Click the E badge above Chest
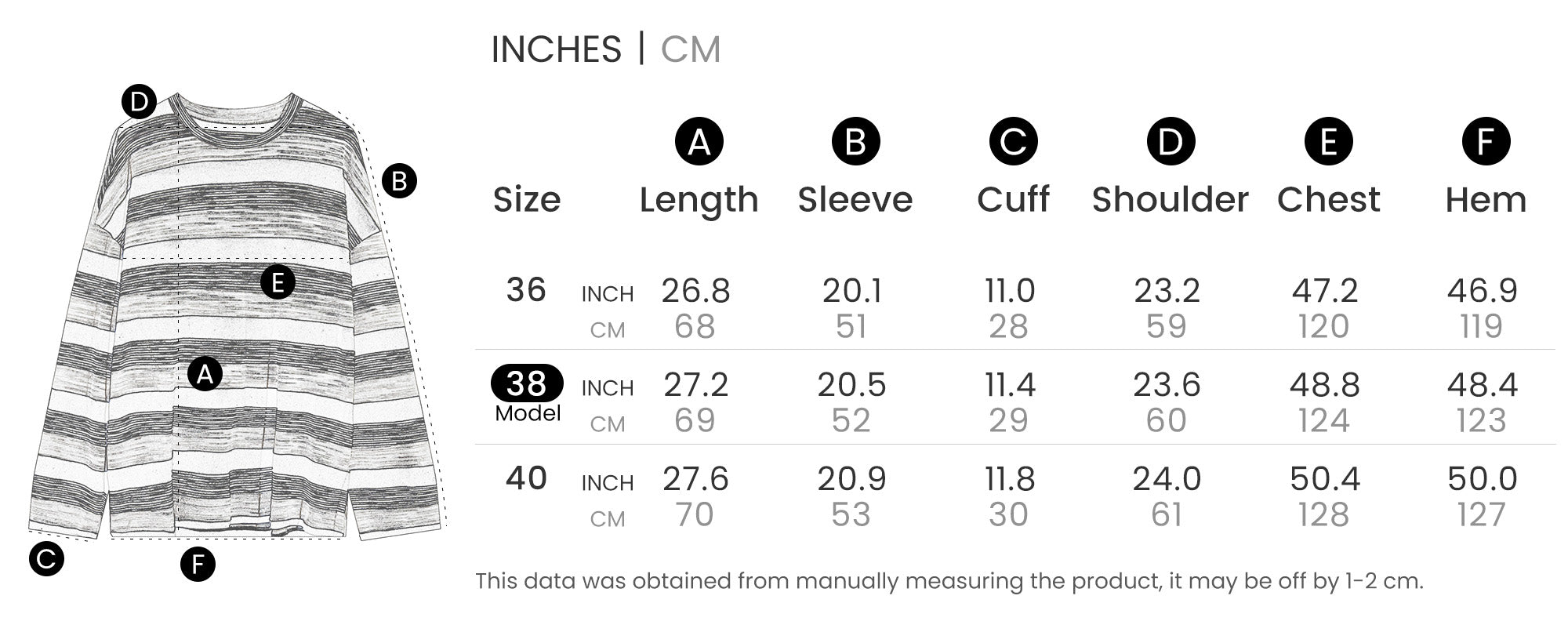 pyautogui.click(x=1328, y=142)
